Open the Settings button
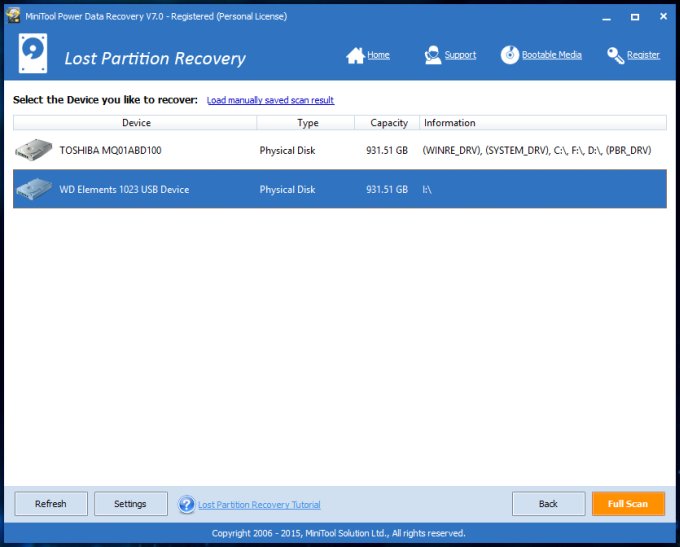680x547 pixels. pyautogui.click(x=131, y=504)
